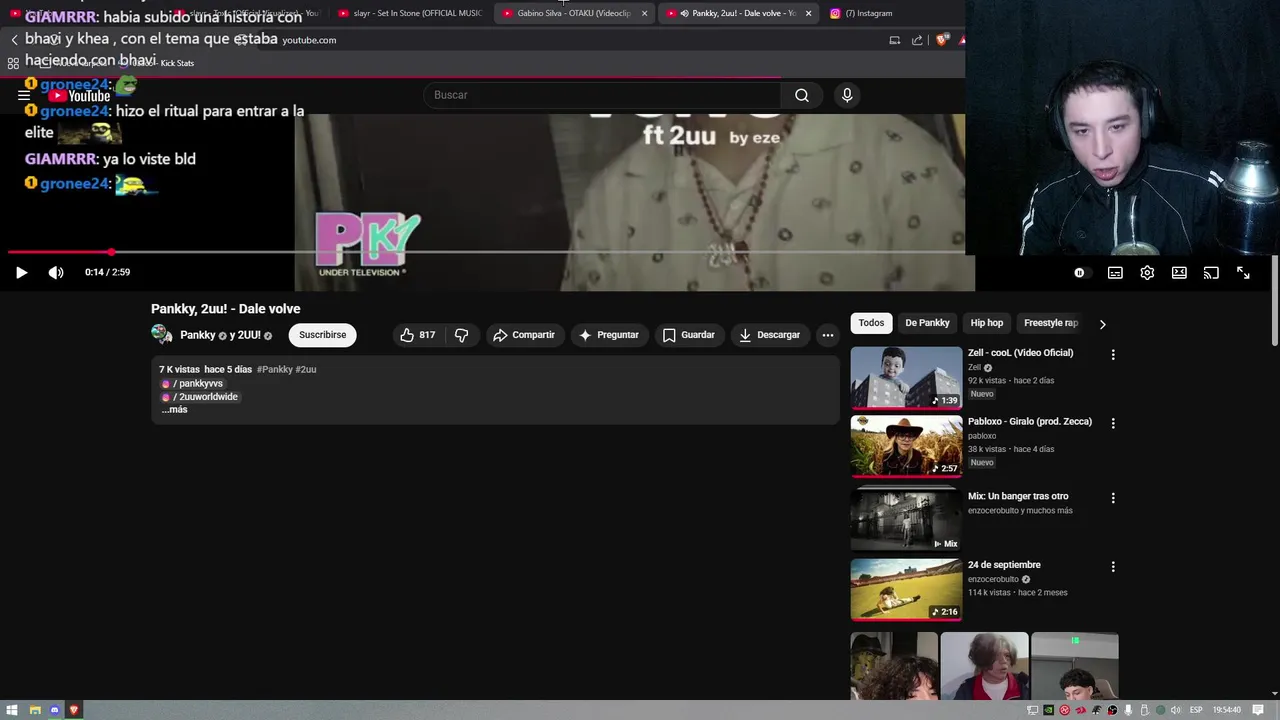Open the Compartir share dialog
This screenshot has height=720, width=1280.
coord(524,335)
